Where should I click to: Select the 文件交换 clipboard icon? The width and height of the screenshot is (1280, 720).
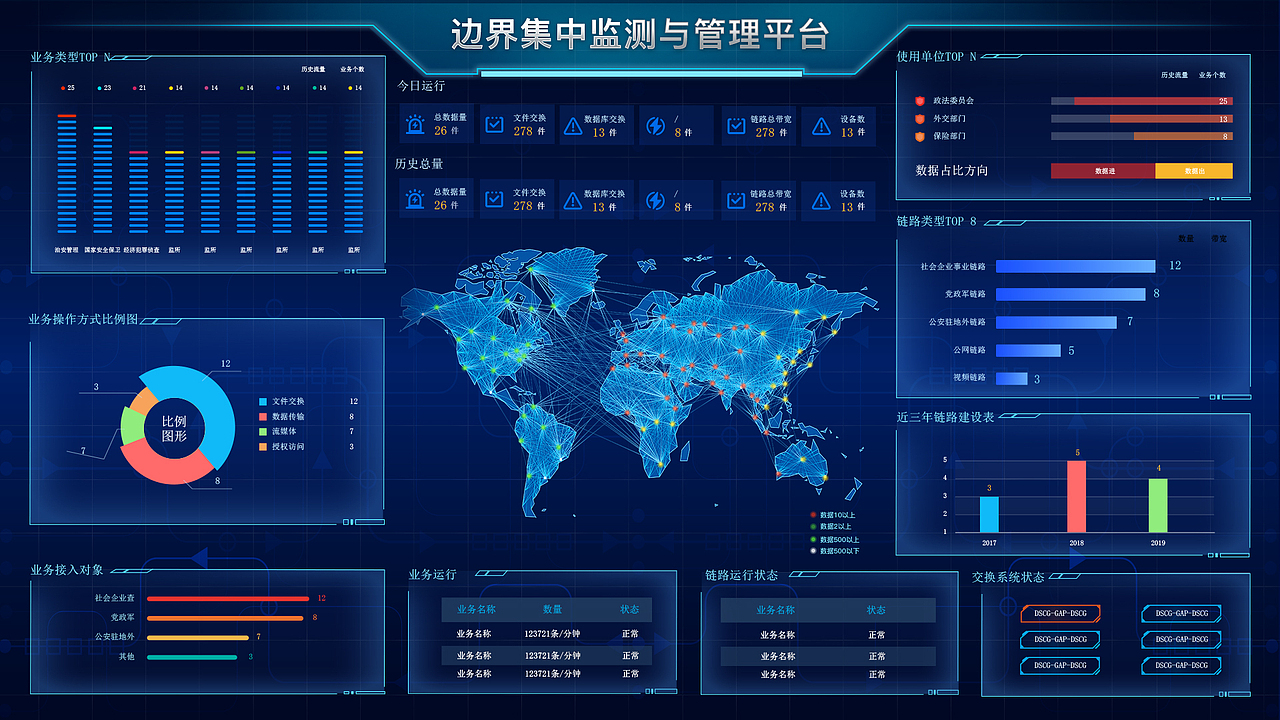(493, 125)
